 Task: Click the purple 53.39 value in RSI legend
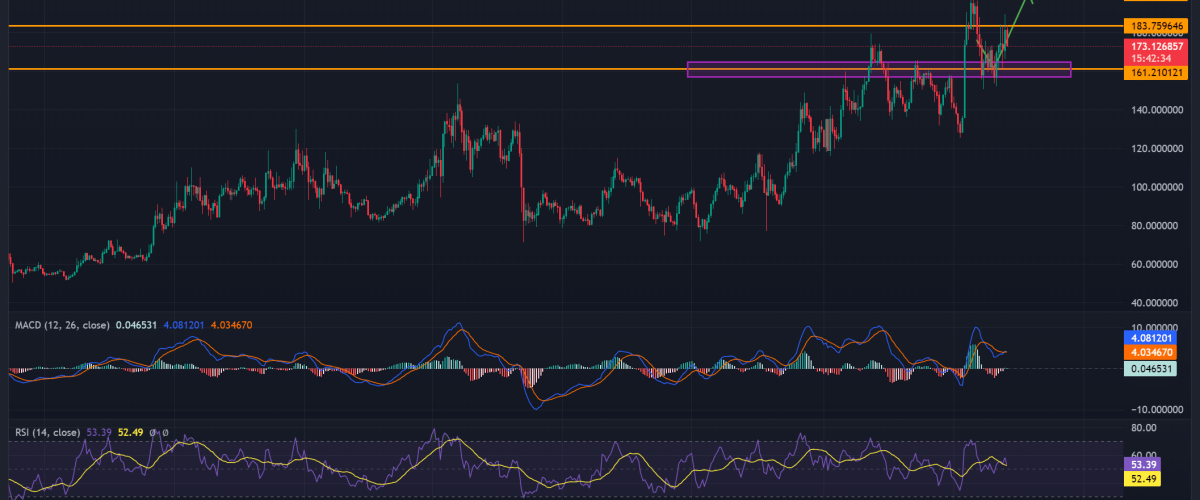click(x=101, y=432)
